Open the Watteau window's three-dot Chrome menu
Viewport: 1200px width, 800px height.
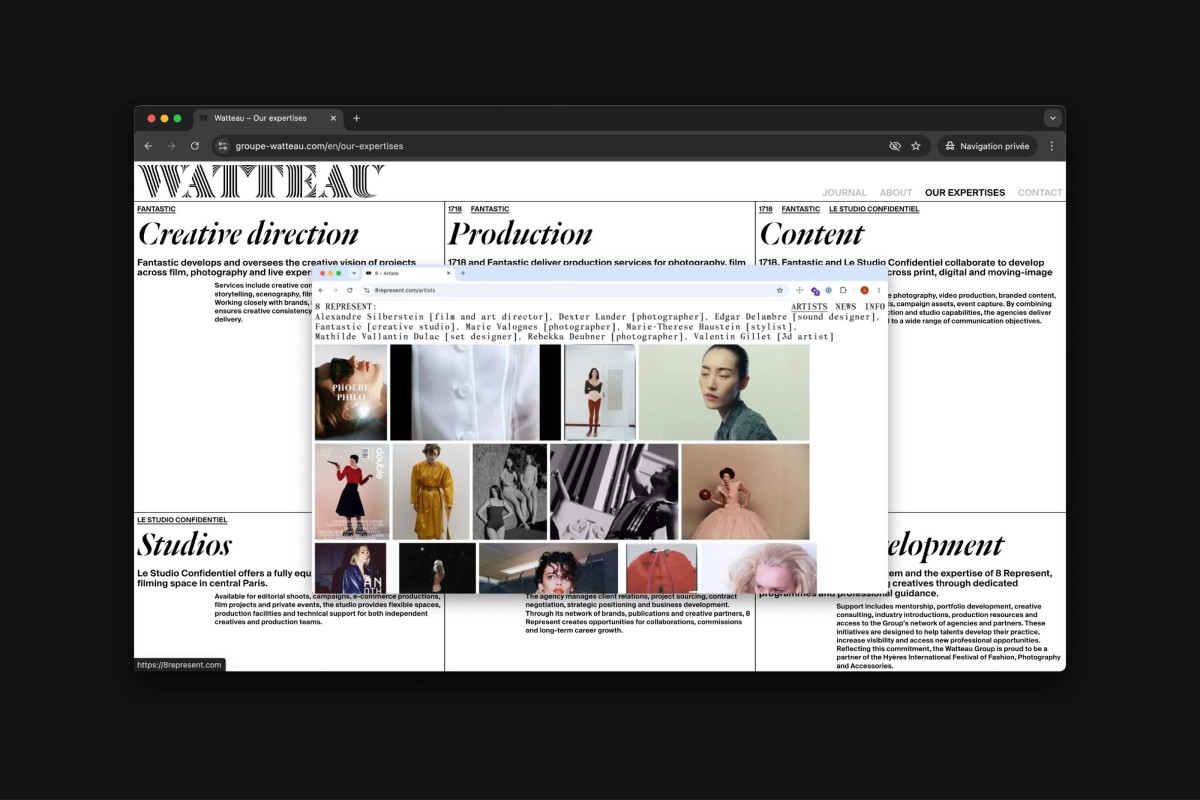[x=1051, y=146]
